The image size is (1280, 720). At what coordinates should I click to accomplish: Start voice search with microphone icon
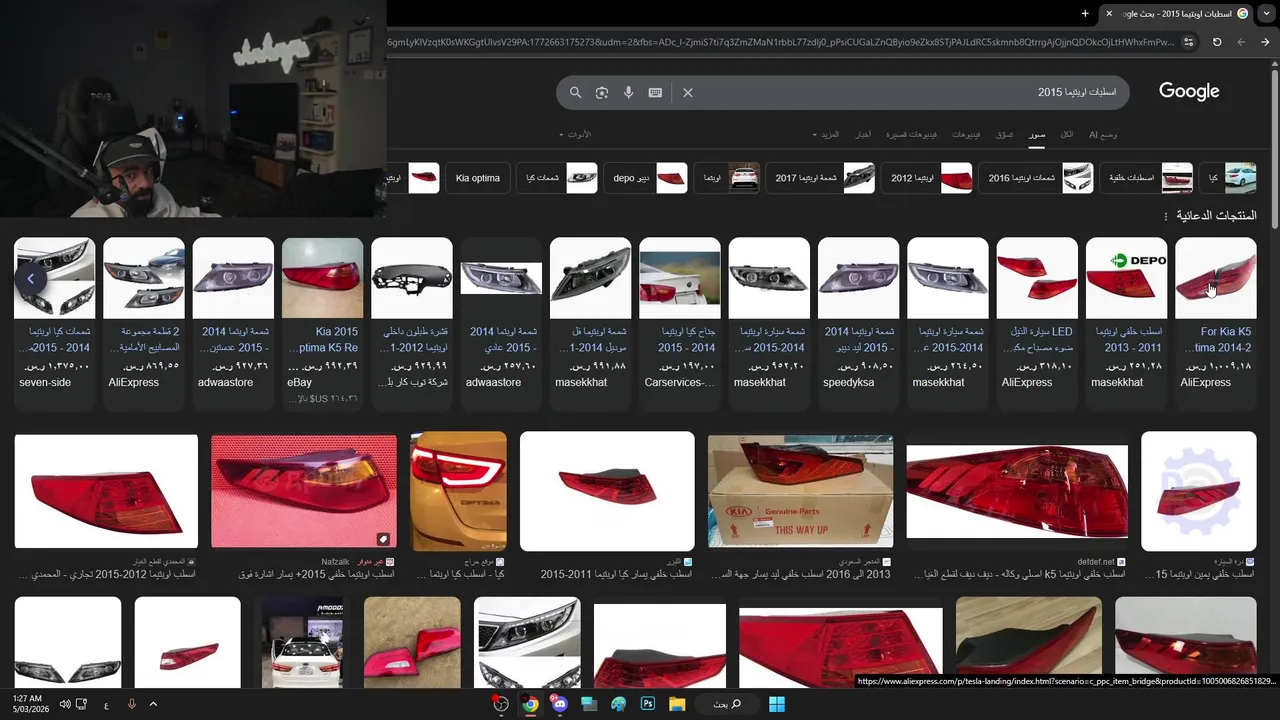point(629,92)
